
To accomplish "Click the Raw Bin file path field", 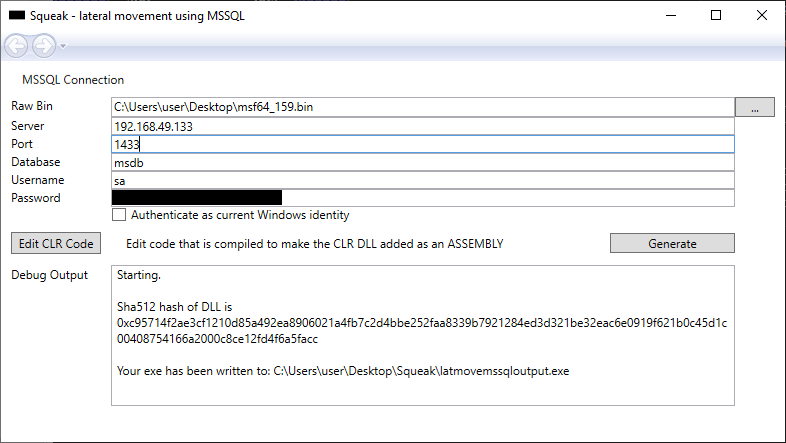I will point(422,107).
